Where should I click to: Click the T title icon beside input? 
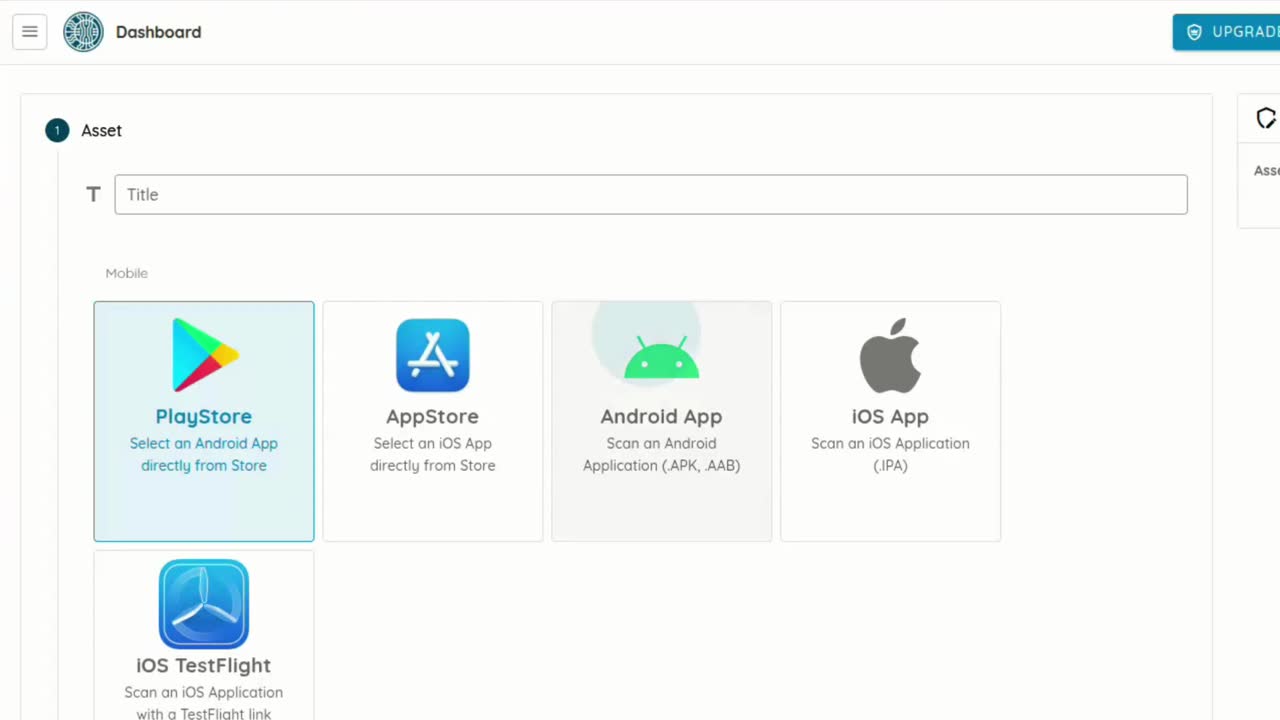[93, 194]
